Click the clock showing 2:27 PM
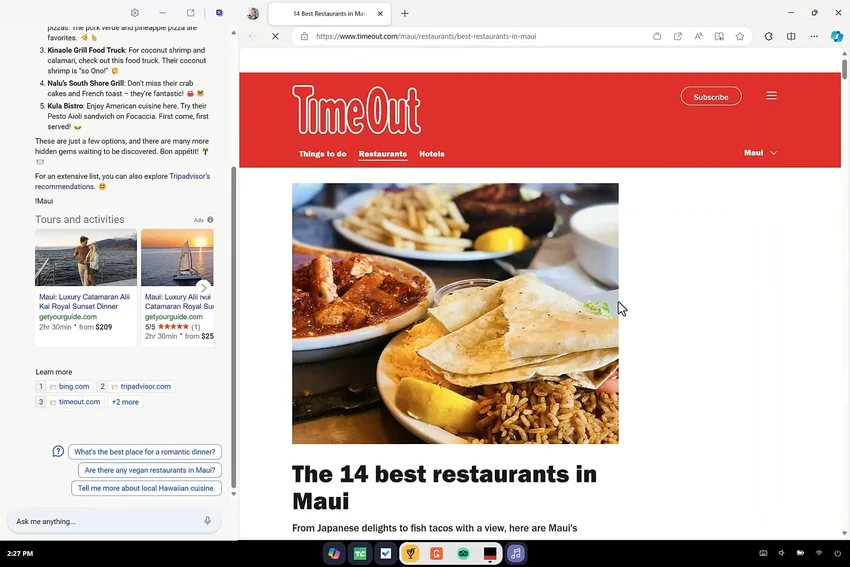This screenshot has height=567, width=850. coord(20,553)
